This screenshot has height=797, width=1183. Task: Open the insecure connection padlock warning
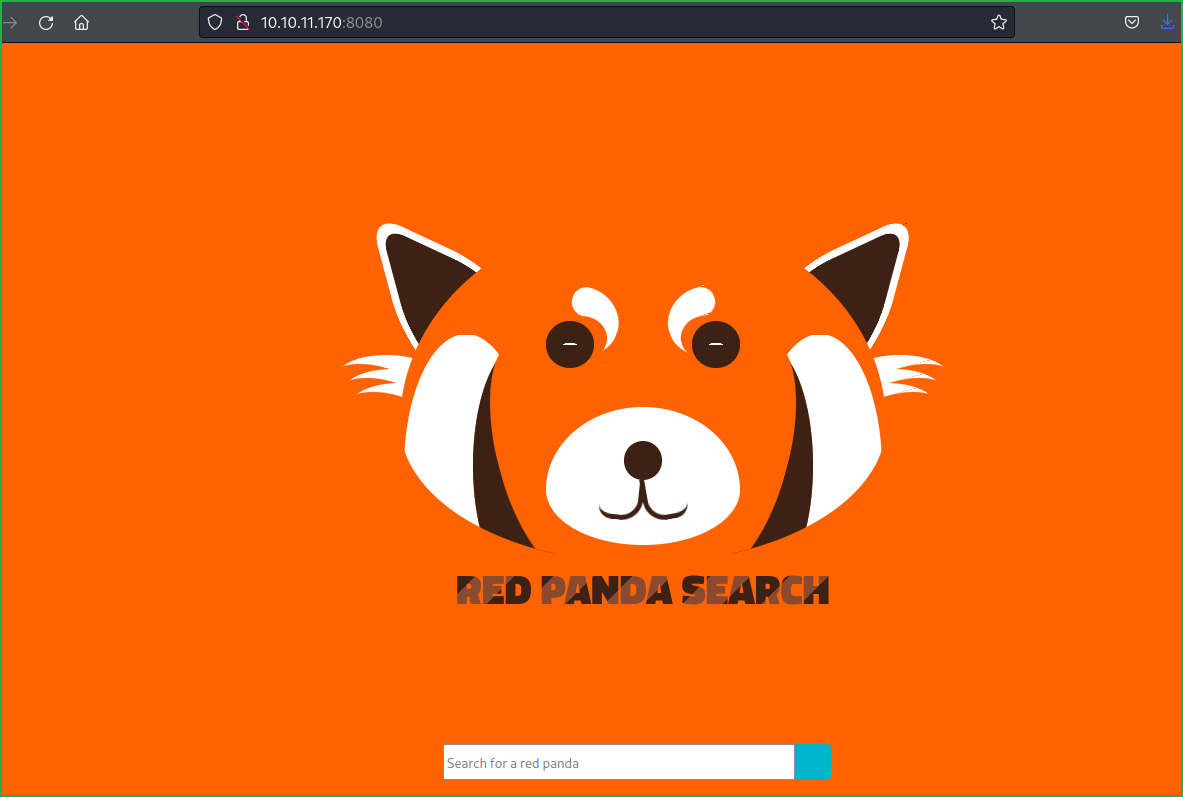tap(242, 22)
